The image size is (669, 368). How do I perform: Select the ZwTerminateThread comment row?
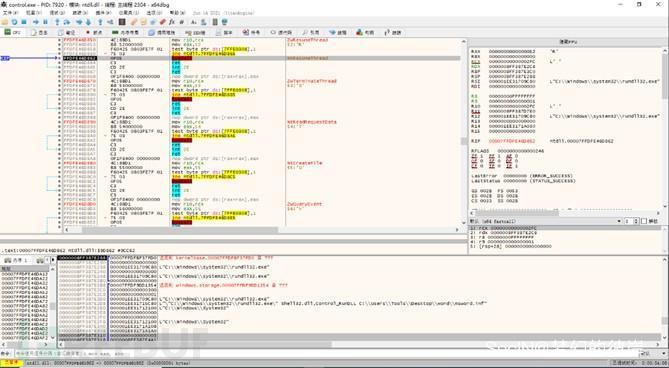coord(311,81)
